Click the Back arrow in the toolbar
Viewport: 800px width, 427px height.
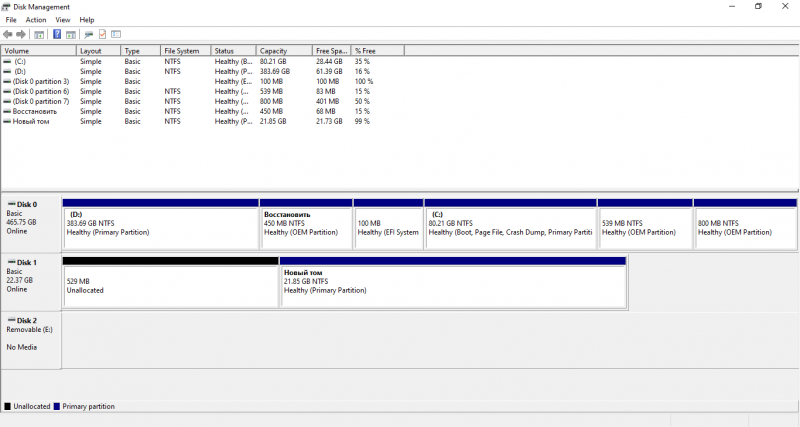[9, 34]
